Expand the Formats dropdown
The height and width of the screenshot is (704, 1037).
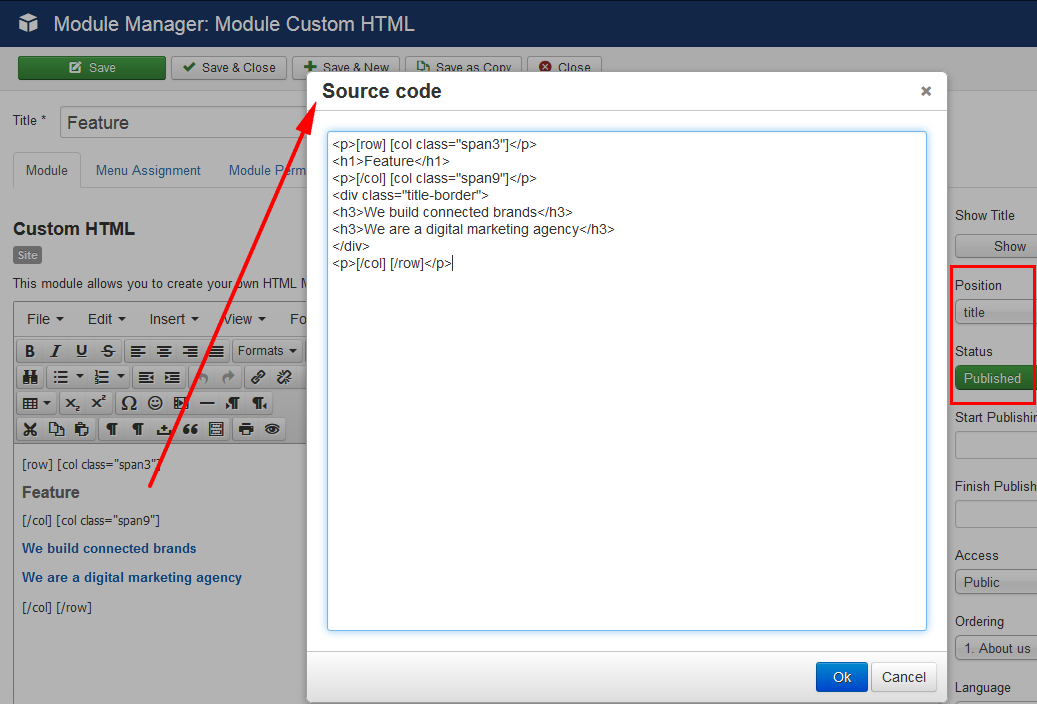click(x=267, y=351)
